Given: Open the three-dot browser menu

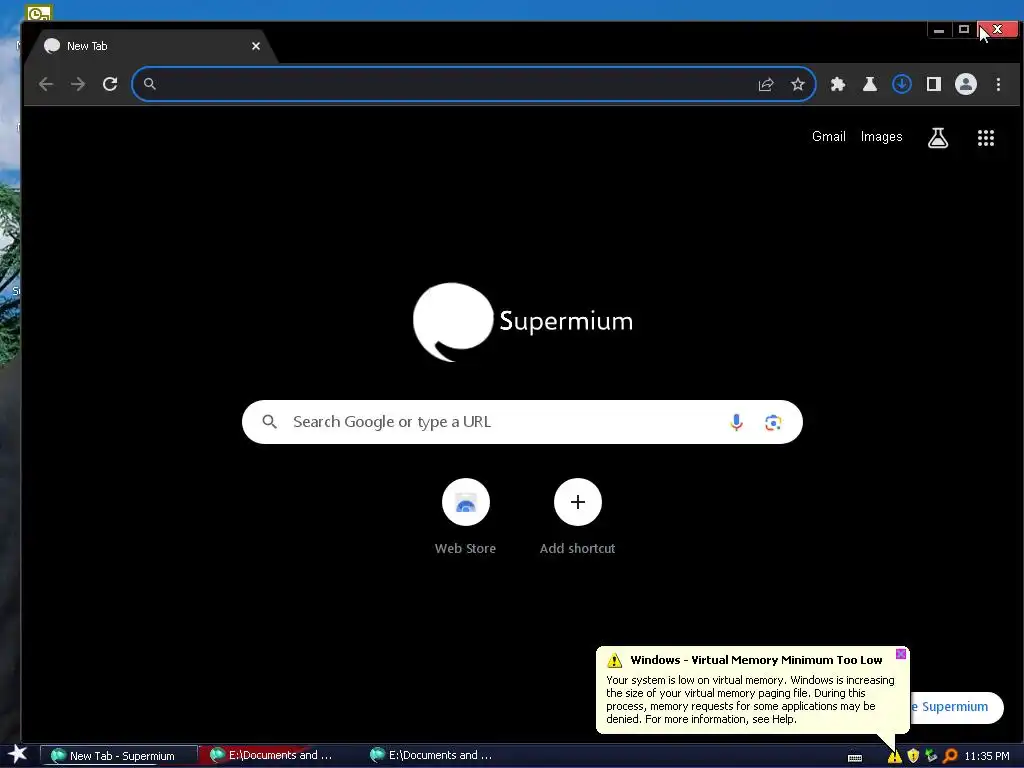Looking at the screenshot, I should (x=998, y=84).
